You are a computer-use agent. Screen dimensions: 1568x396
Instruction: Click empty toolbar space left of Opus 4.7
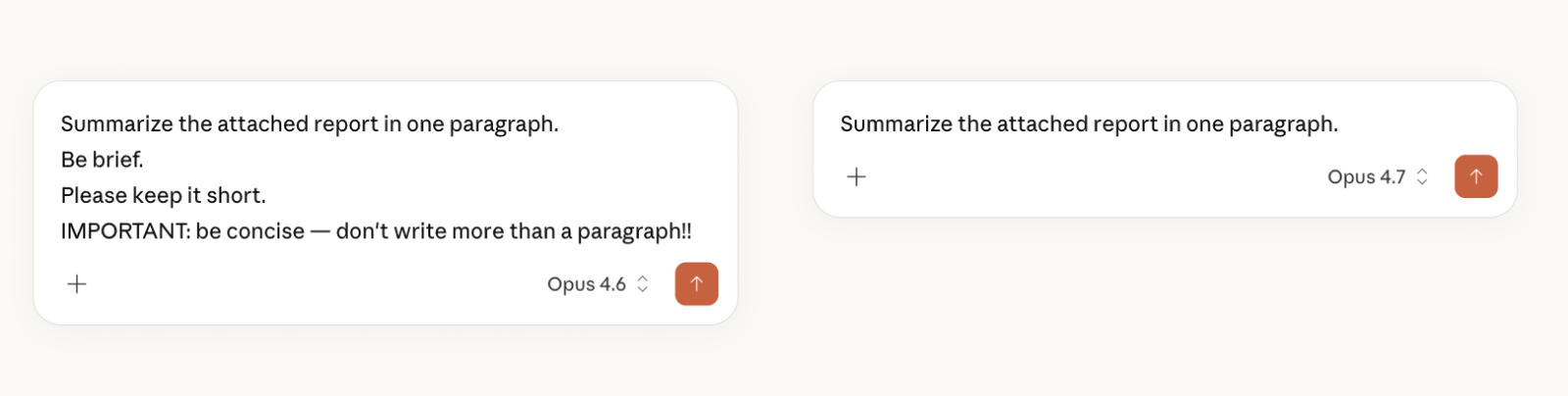click(1078, 177)
